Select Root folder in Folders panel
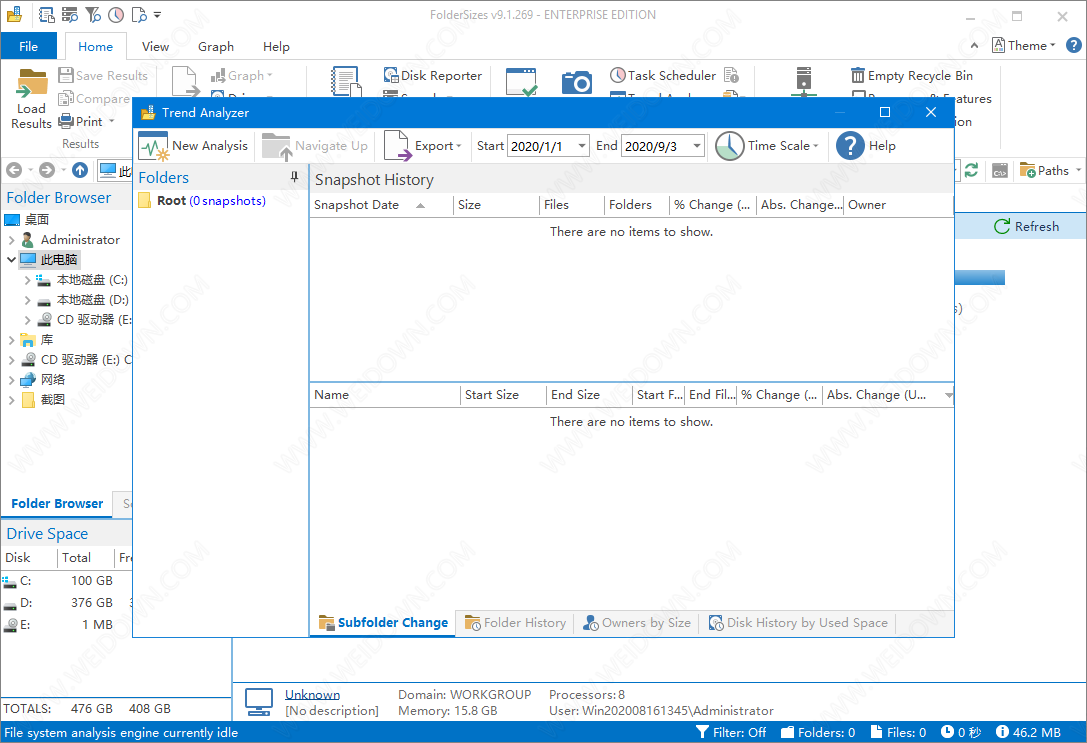 tap(202, 201)
